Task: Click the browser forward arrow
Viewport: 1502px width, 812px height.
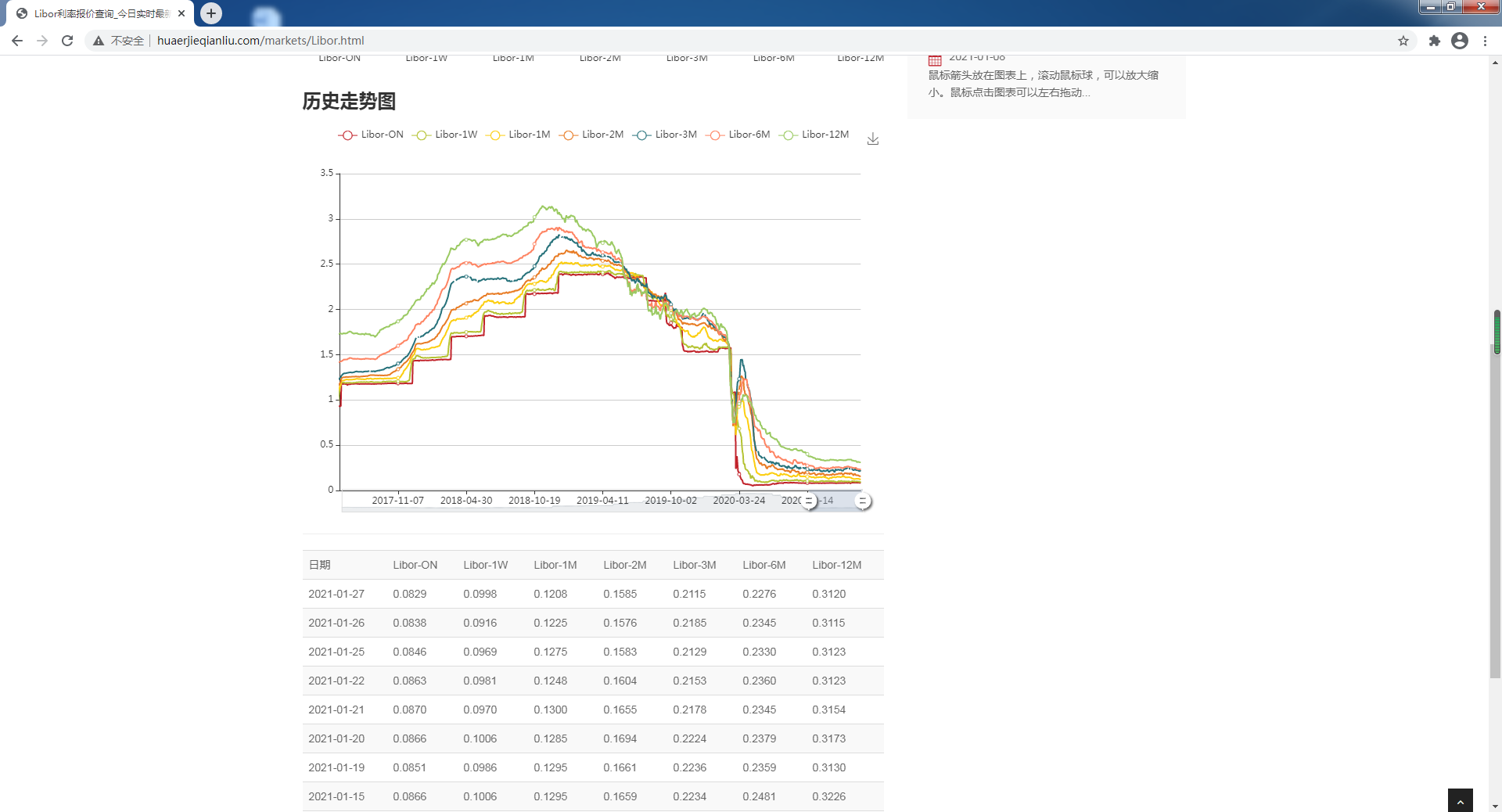Action: (x=41, y=41)
